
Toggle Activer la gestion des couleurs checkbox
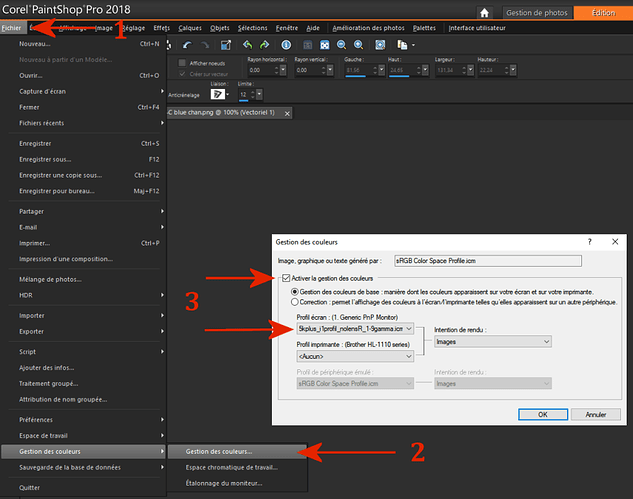pyautogui.click(x=286, y=277)
